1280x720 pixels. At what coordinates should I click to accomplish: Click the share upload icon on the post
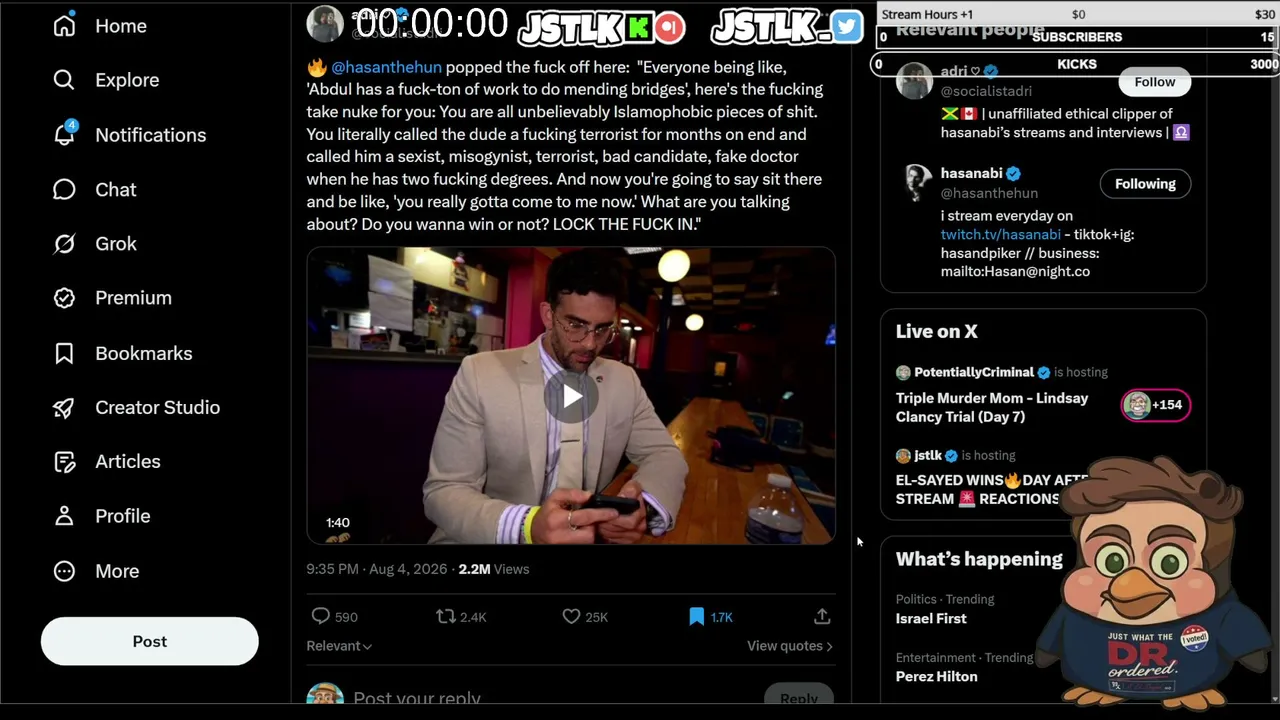[822, 617]
